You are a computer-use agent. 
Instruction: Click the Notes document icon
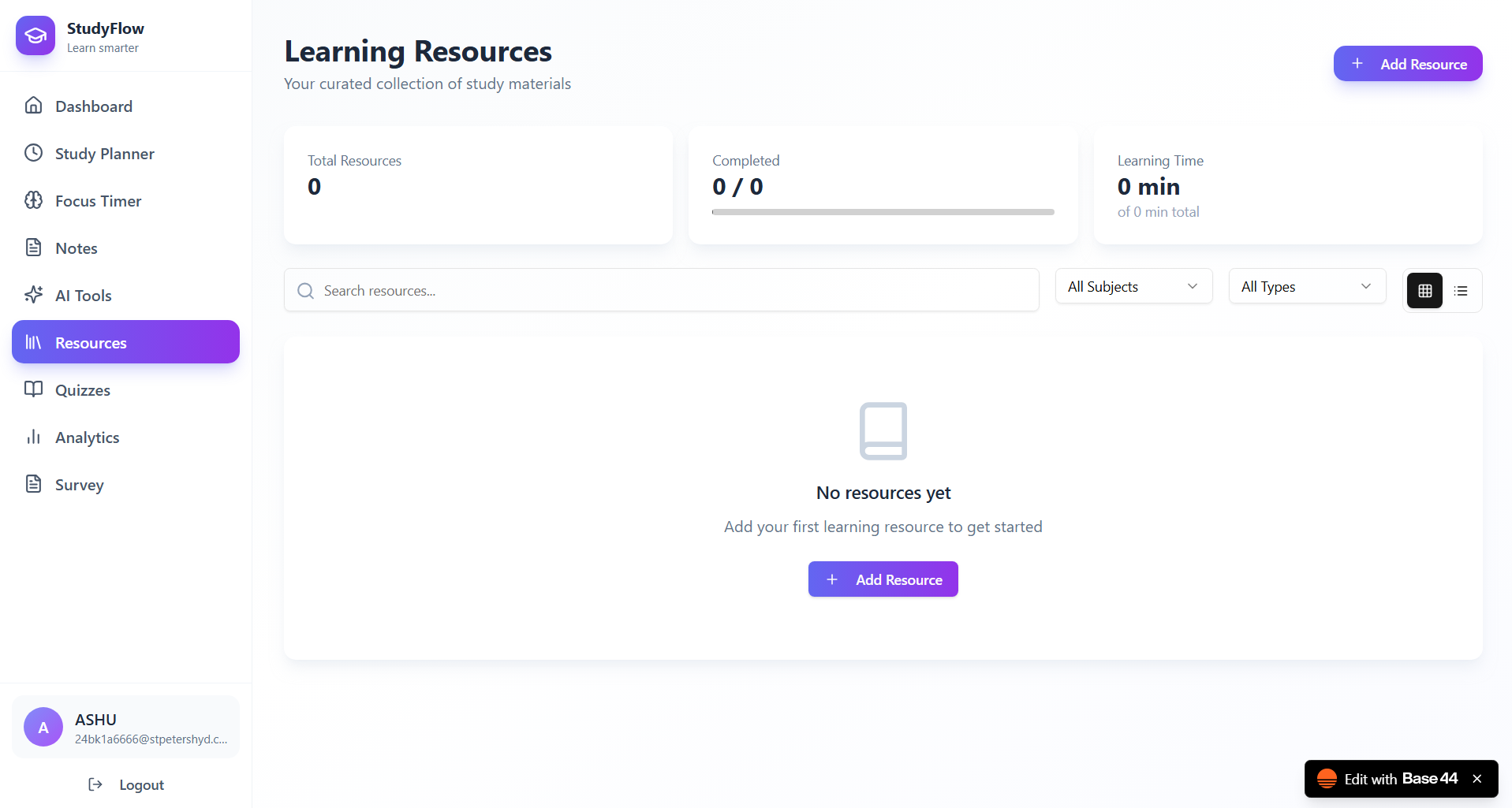[x=33, y=248]
